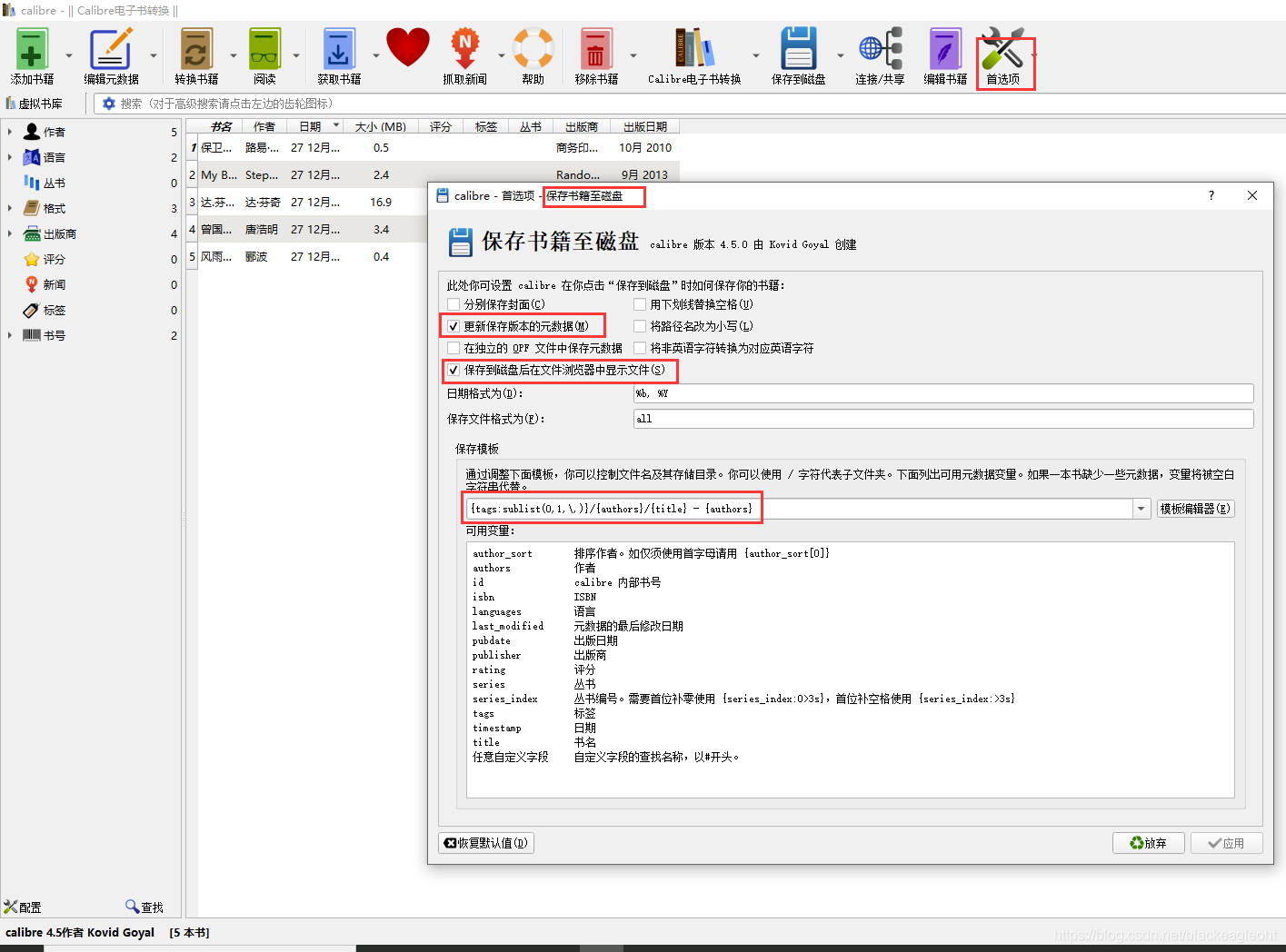Enable 将路径名改为小写 checkbox
Viewport: 1286px width, 952px height.
point(640,326)
